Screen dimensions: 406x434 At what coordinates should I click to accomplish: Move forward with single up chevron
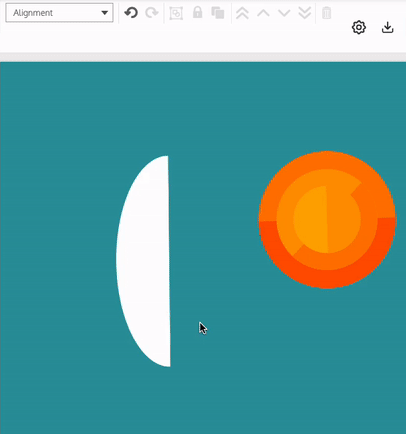pos(263,13)
